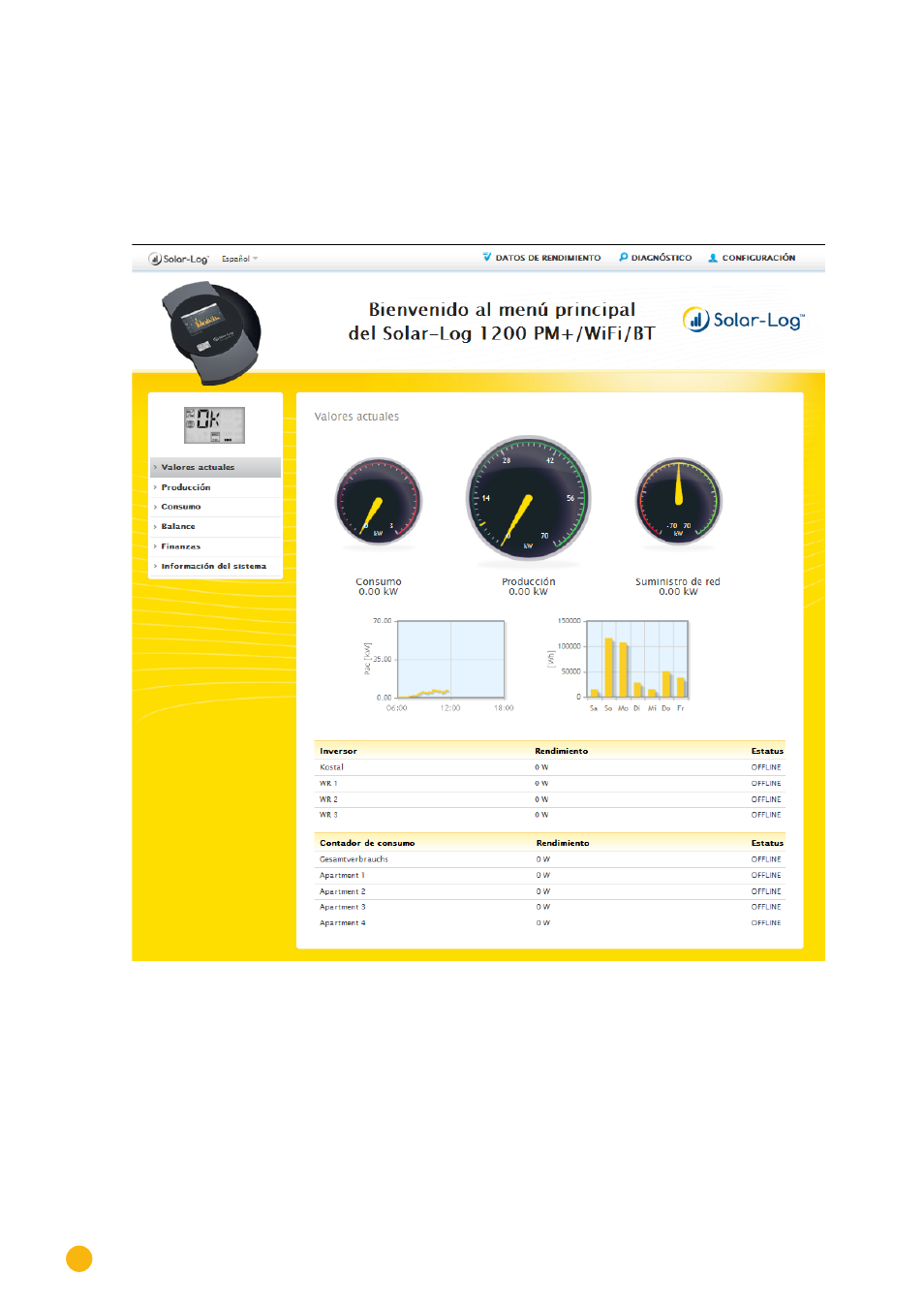
Task: Click the LCD status display showing OK
Action: 214,424
